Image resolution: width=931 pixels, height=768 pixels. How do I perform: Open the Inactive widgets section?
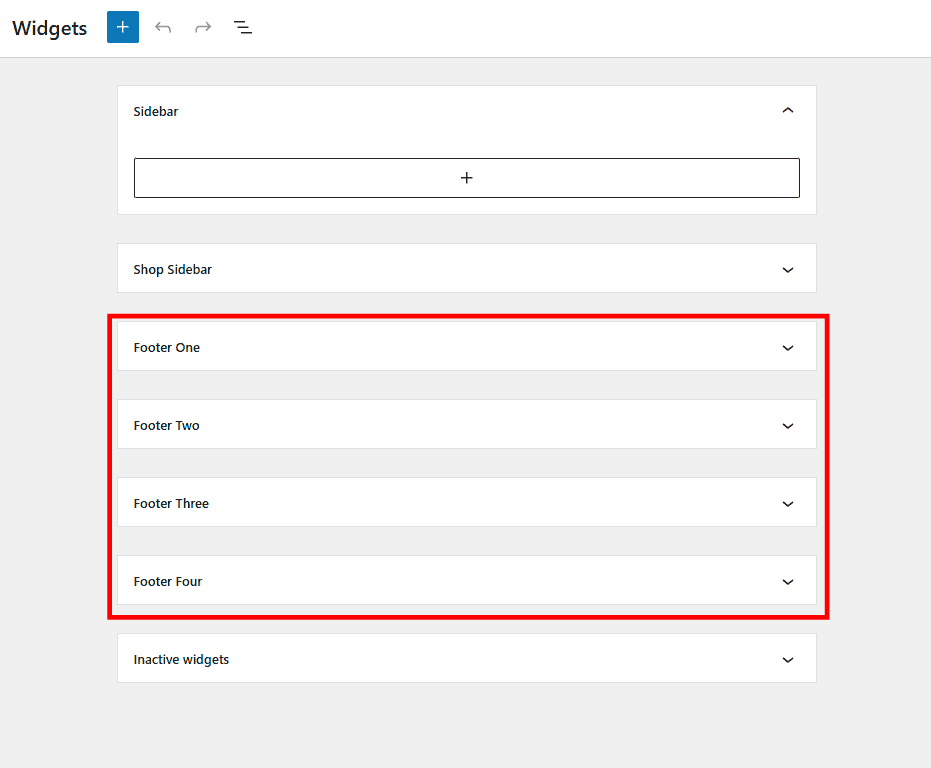pyautogui.click(x=466, y=658)
